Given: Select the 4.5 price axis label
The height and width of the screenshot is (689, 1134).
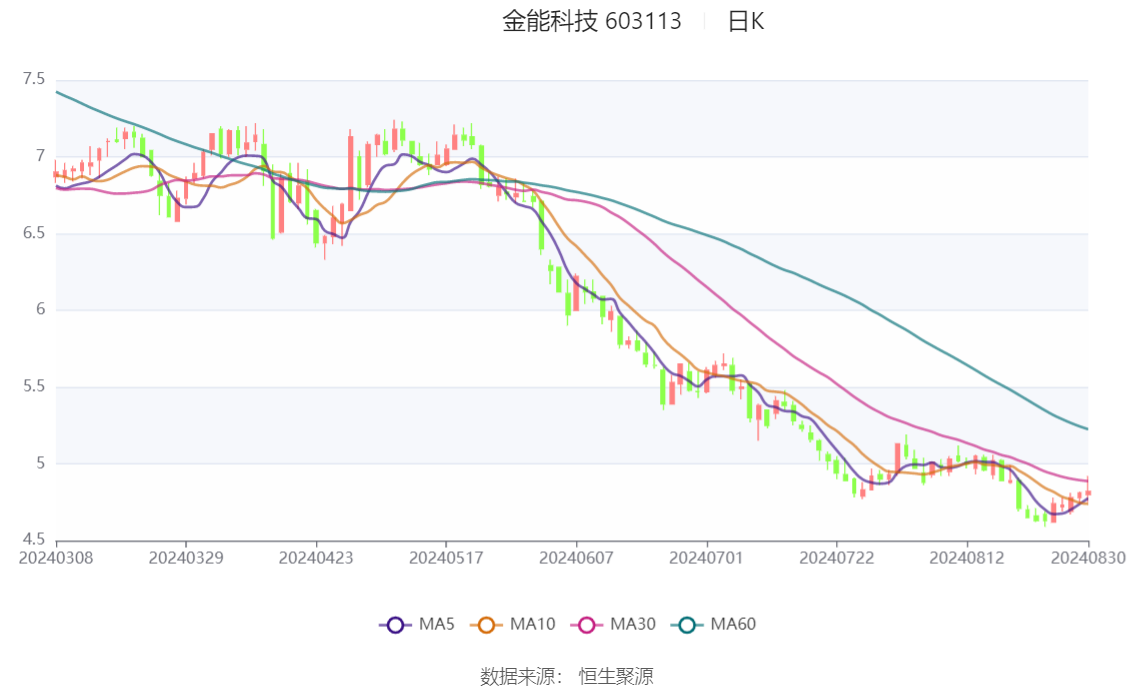Looking at the screenshot, I should (34, 540).
